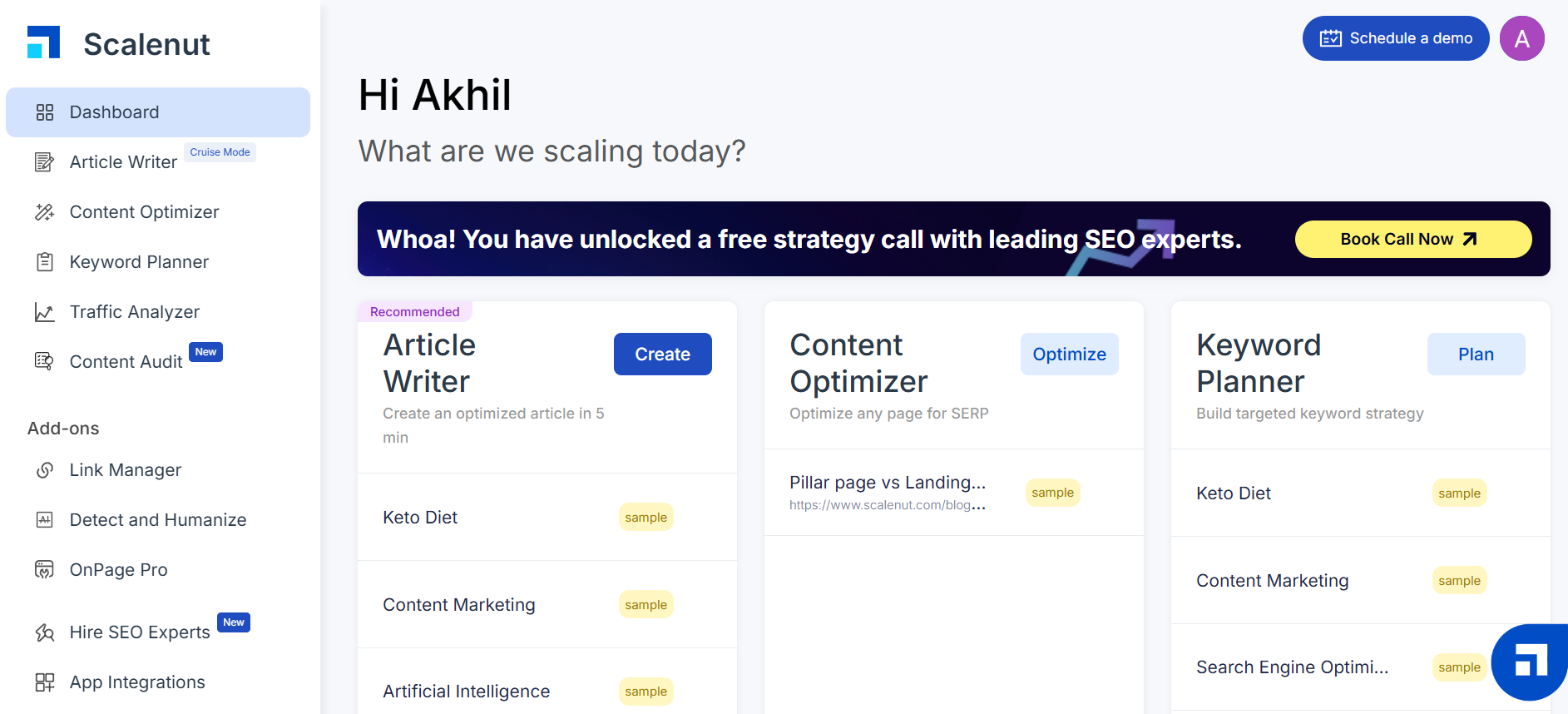Screen dimensions: 1568x714
Task: Click the Keyword Planner clipboard icon
Action: click(45, 262)
